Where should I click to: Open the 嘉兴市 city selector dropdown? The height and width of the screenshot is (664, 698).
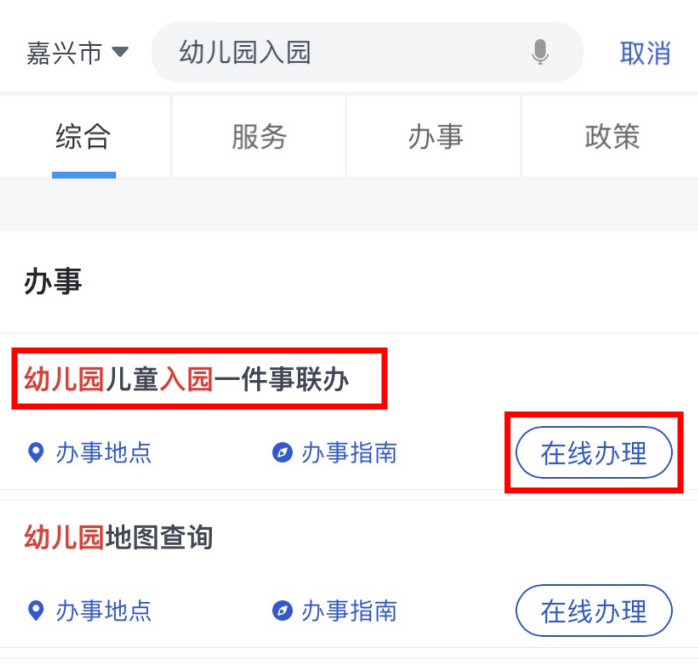click(x=77, y=52)
